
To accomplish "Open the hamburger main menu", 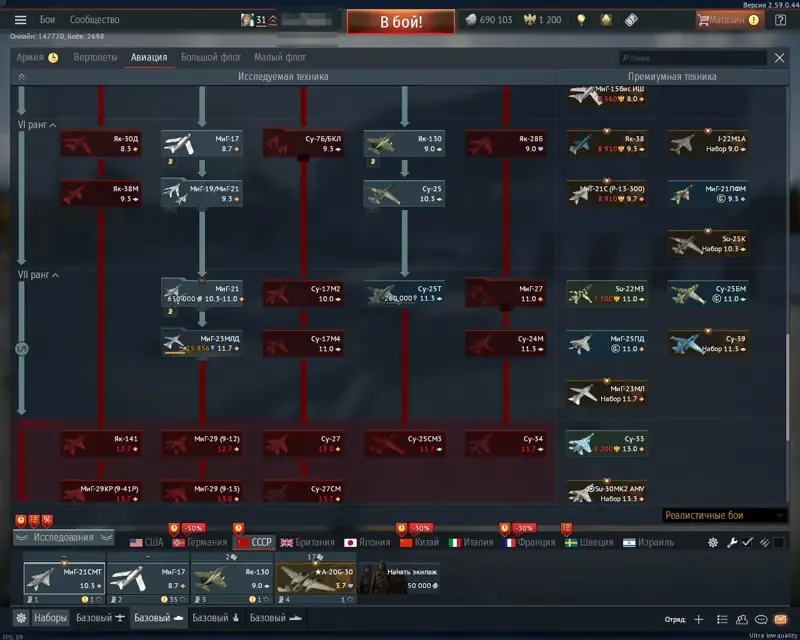I will tap(20, 20).
